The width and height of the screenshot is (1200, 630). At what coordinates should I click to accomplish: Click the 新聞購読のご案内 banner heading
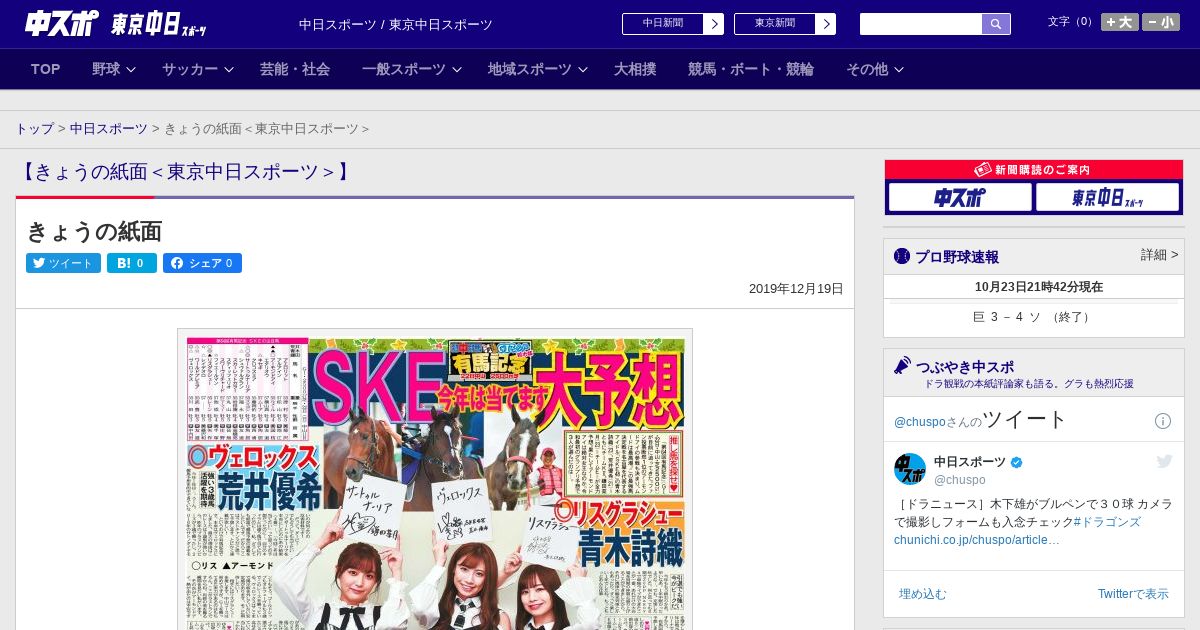tap(1034, 170)
